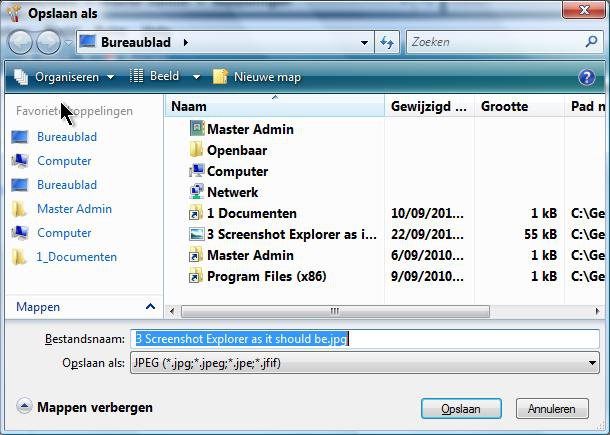The width and height of the screenshot is (610, 435).
Task: Select Master Admin user folder icon
Action: pos(197,128)
